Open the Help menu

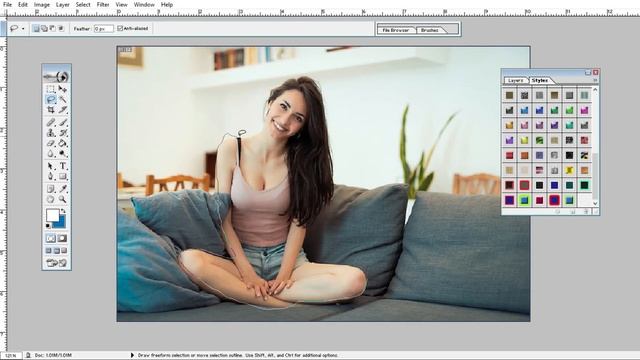coord(167,4)
